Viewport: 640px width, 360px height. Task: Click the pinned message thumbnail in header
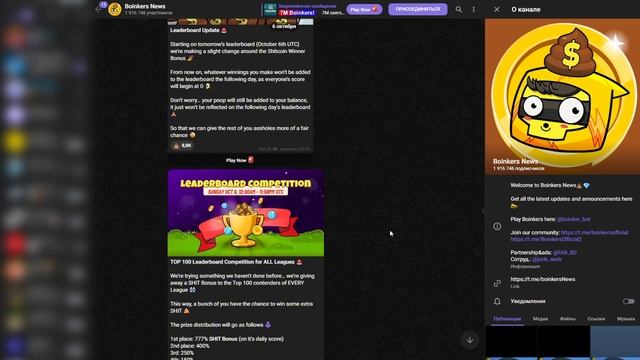click(x=270, y=9)
